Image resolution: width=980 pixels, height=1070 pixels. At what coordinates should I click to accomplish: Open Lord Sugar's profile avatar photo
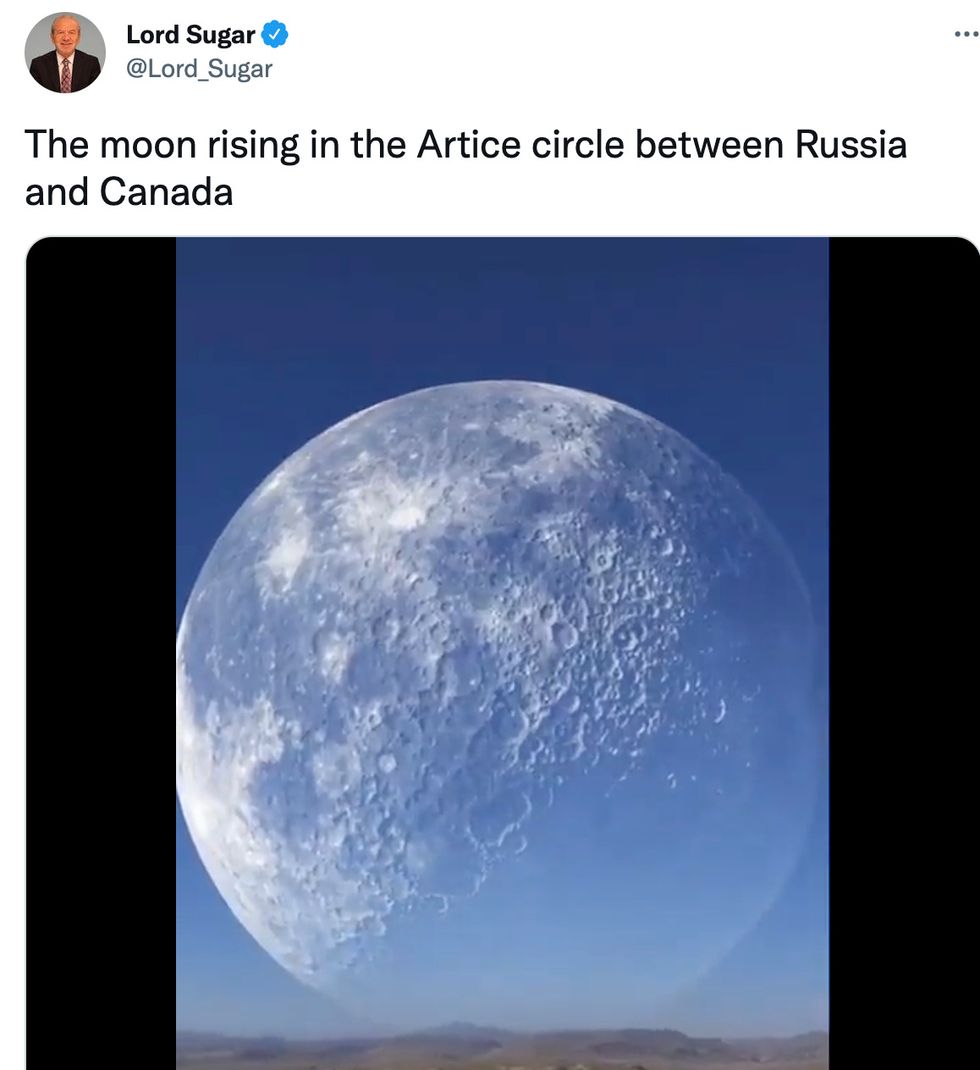tap(65, 53)
